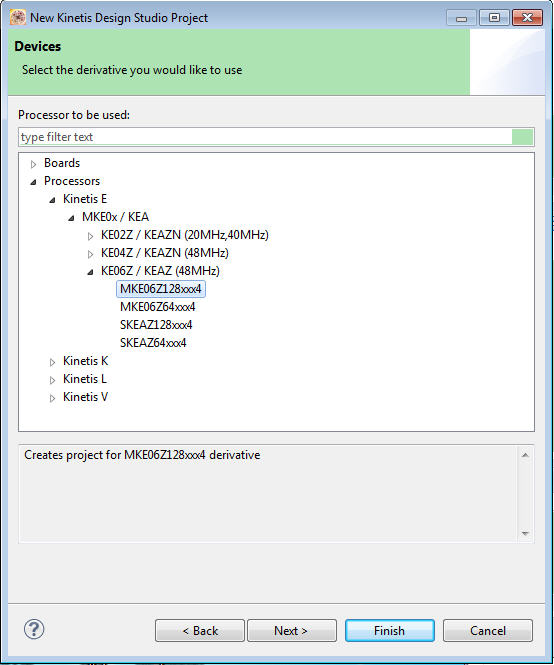Image resolution: width=554 pixels, height=665 pixels.
Task: Expand the Kinetis V node
Action: point(52,398)
